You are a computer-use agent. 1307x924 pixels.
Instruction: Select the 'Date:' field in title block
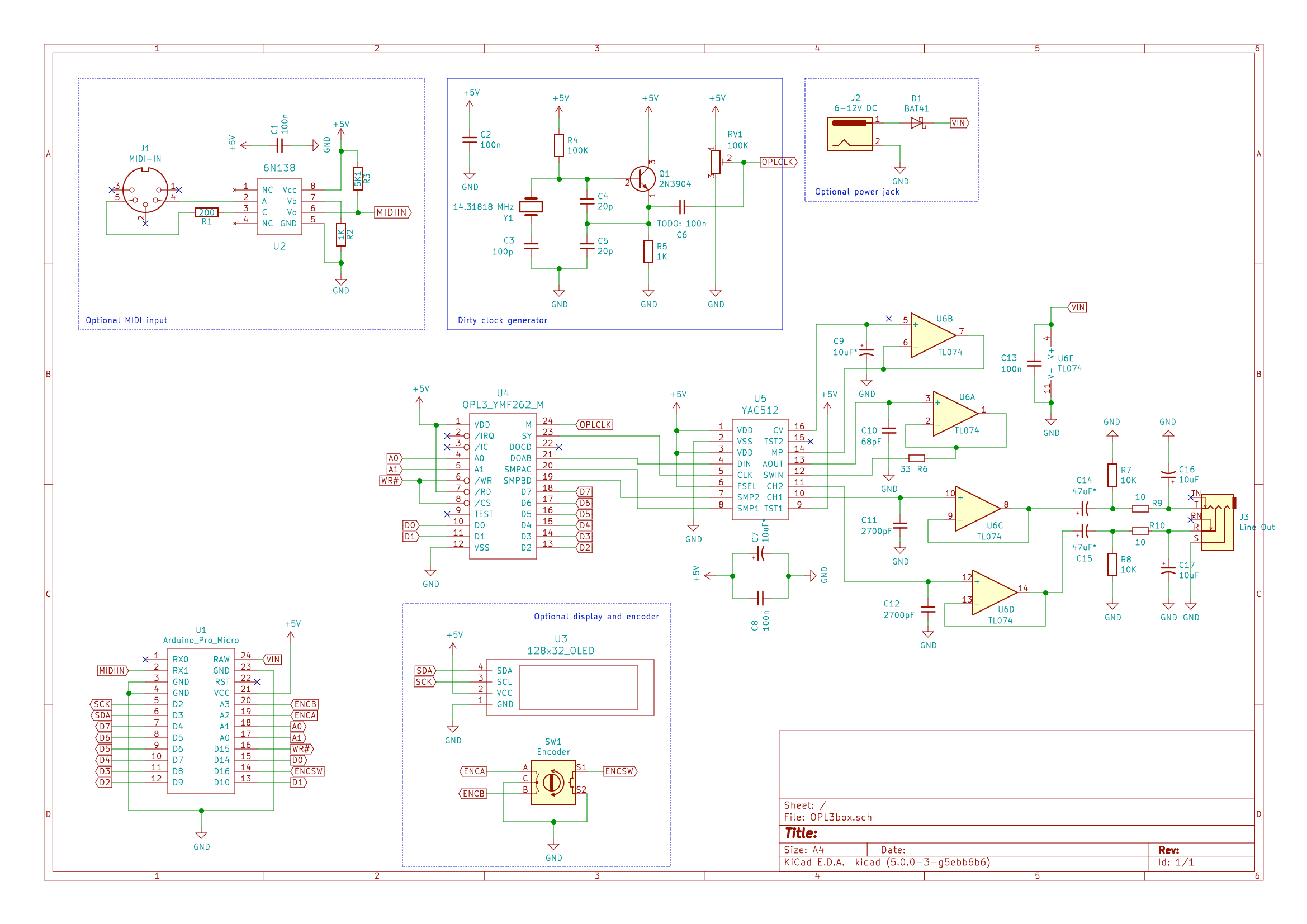(x=893, y=850)
